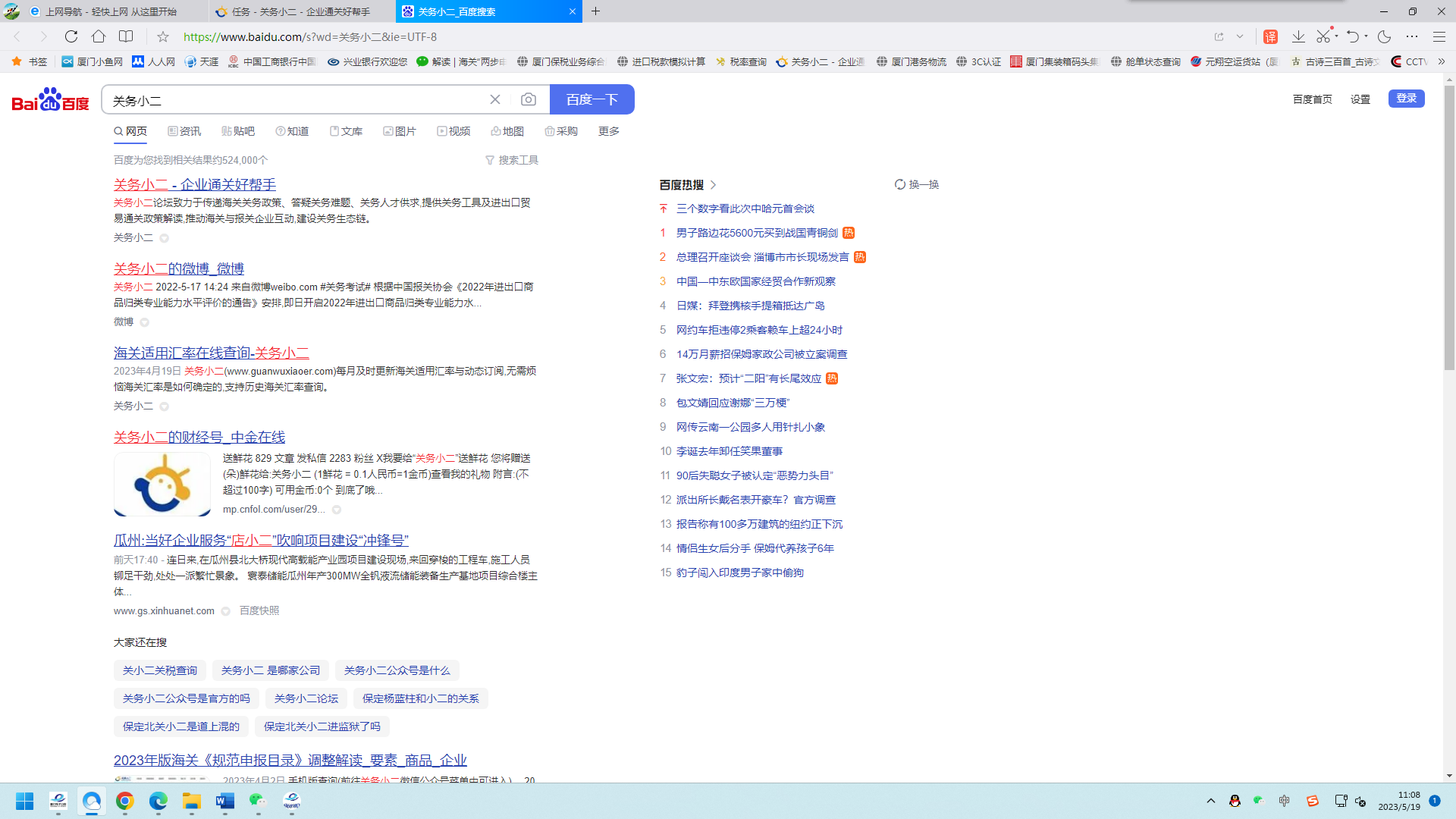Open the hamburger main menu icon
Image resolution: width=1456 pixels, height=819 pixels.
(1439, 36)
